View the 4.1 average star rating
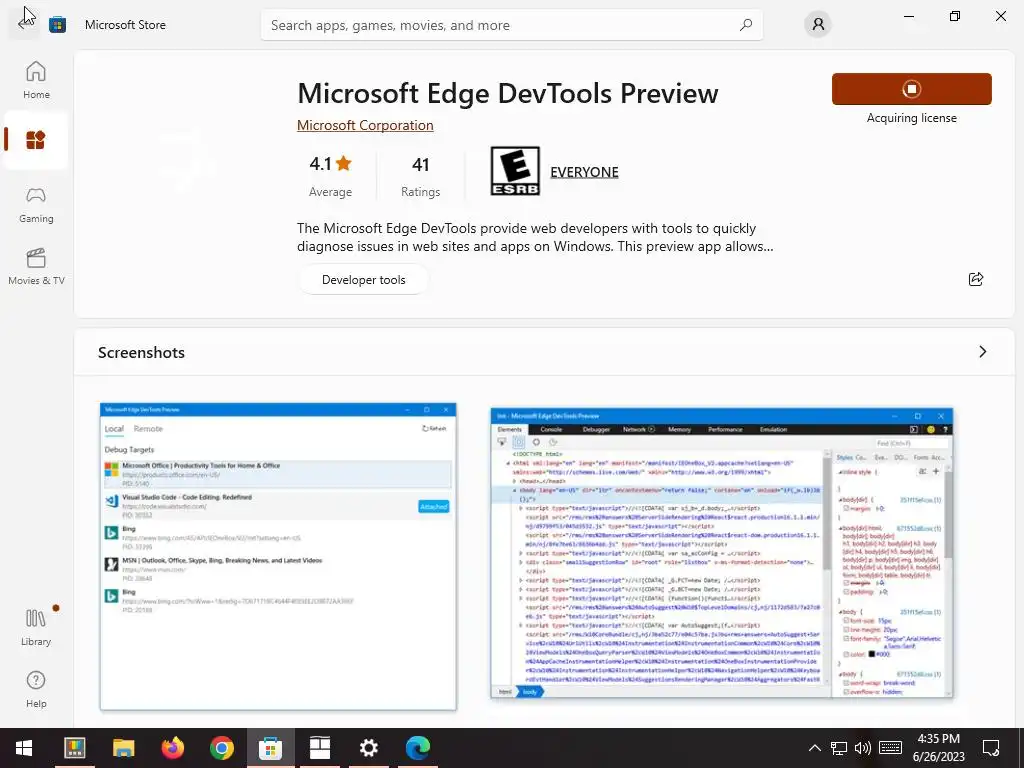 click(330, 175)
